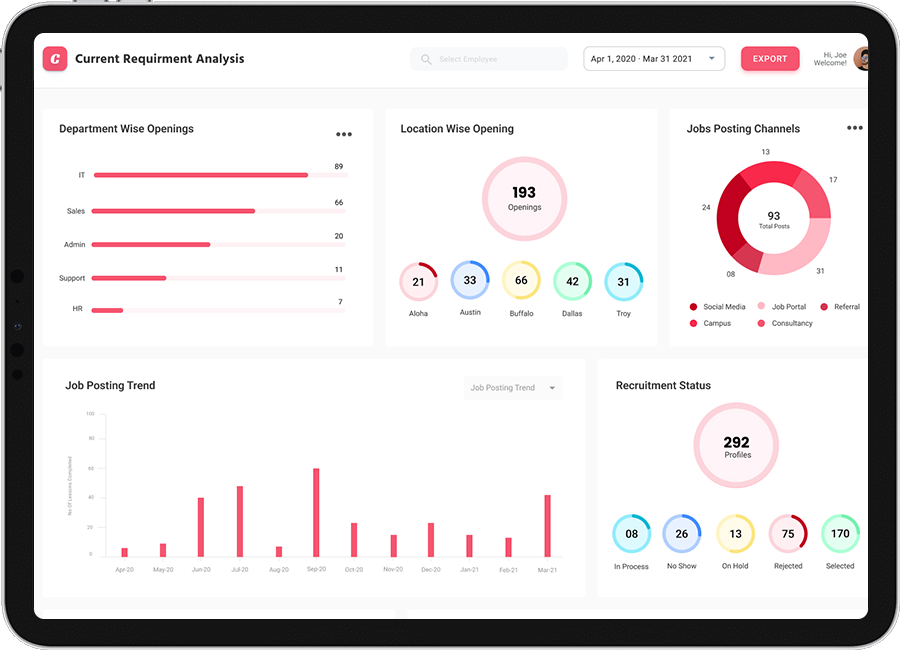The image size is (900, 650).
Task: Click the HR department progress bar
Action: point(219,311)
